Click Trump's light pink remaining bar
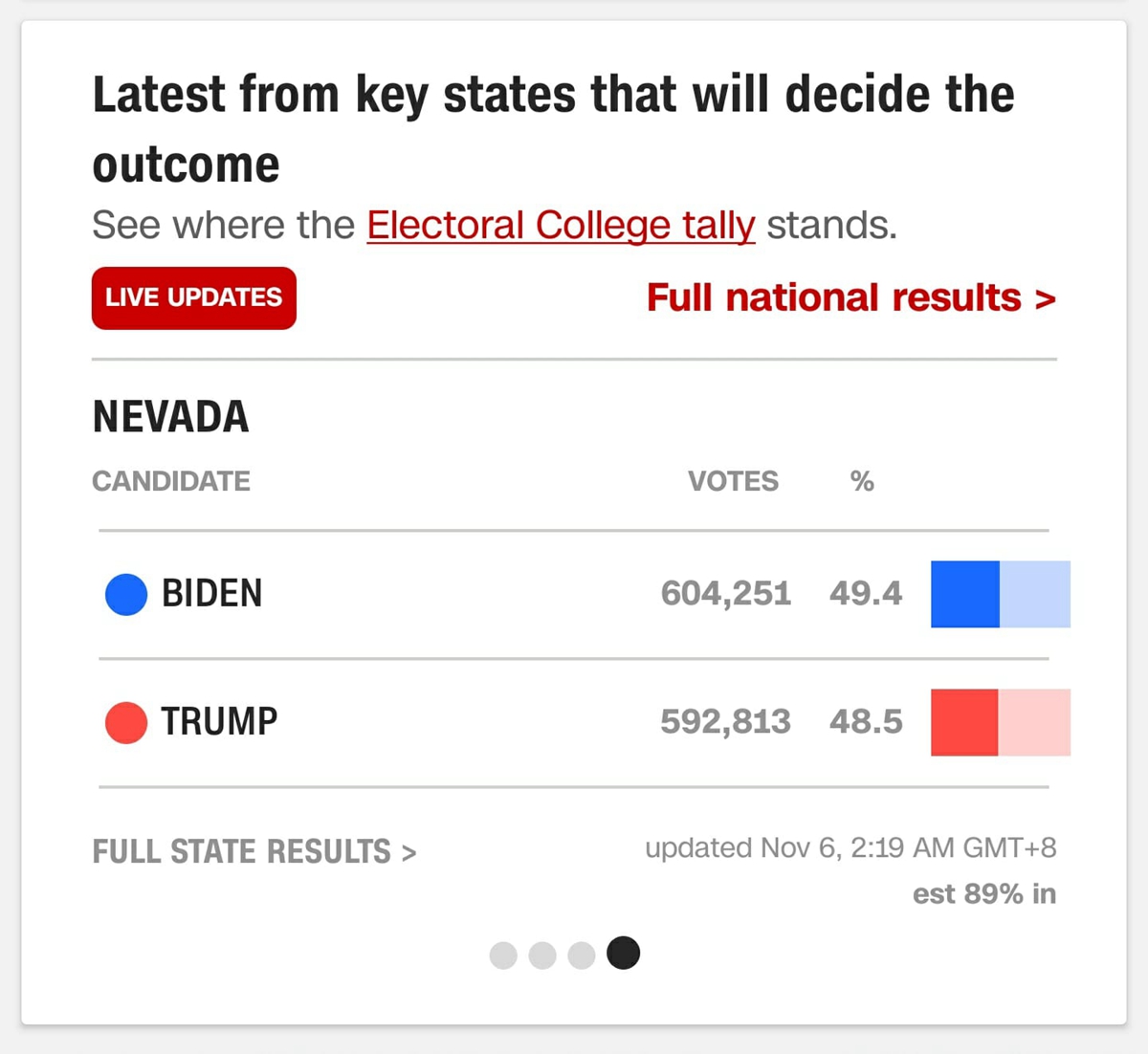The width and height of the screenshot is (1148, 1054). [x=1034, y=722]
